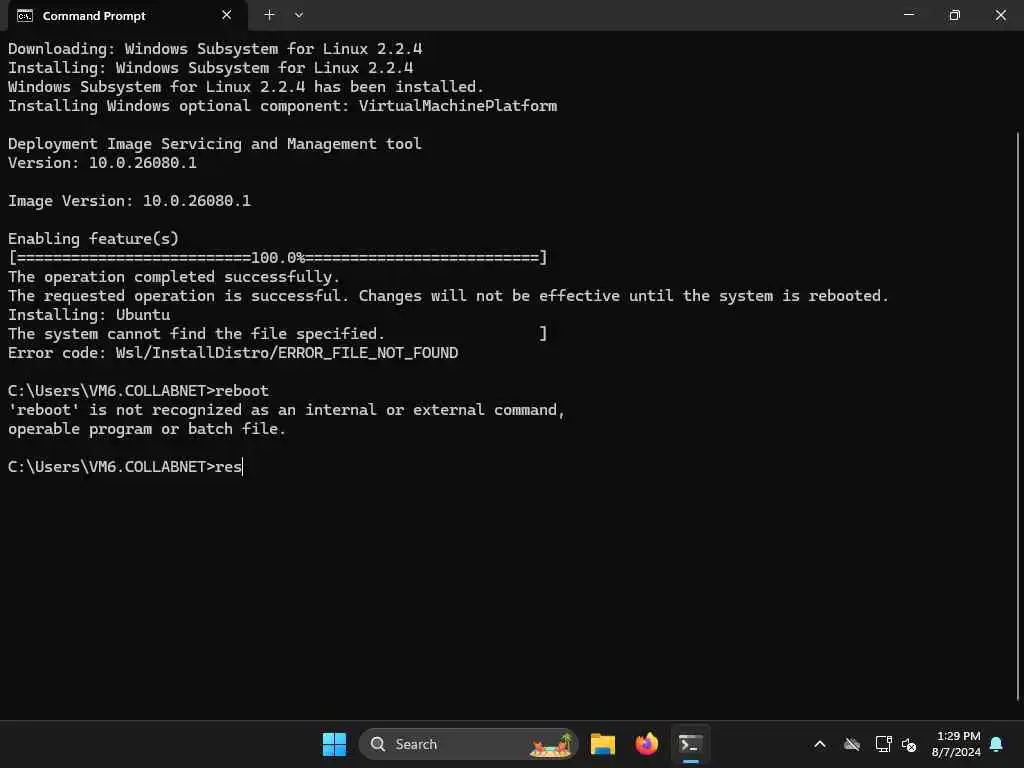This screenshot has height=768, width=1024.
Task: Click 'Windows Subsystem for Linux 2.2.4 has been installed.'
Action: (x=246, y=87)
